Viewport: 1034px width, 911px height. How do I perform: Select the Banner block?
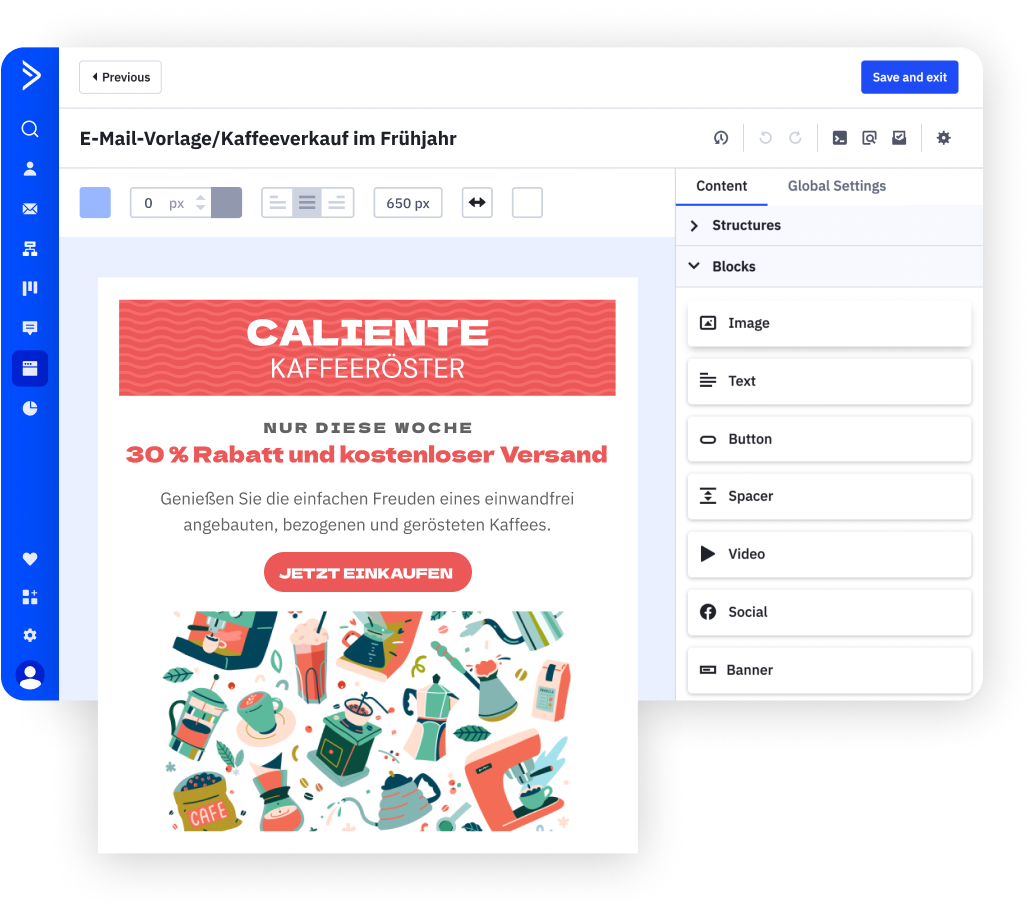coord(829,670)
